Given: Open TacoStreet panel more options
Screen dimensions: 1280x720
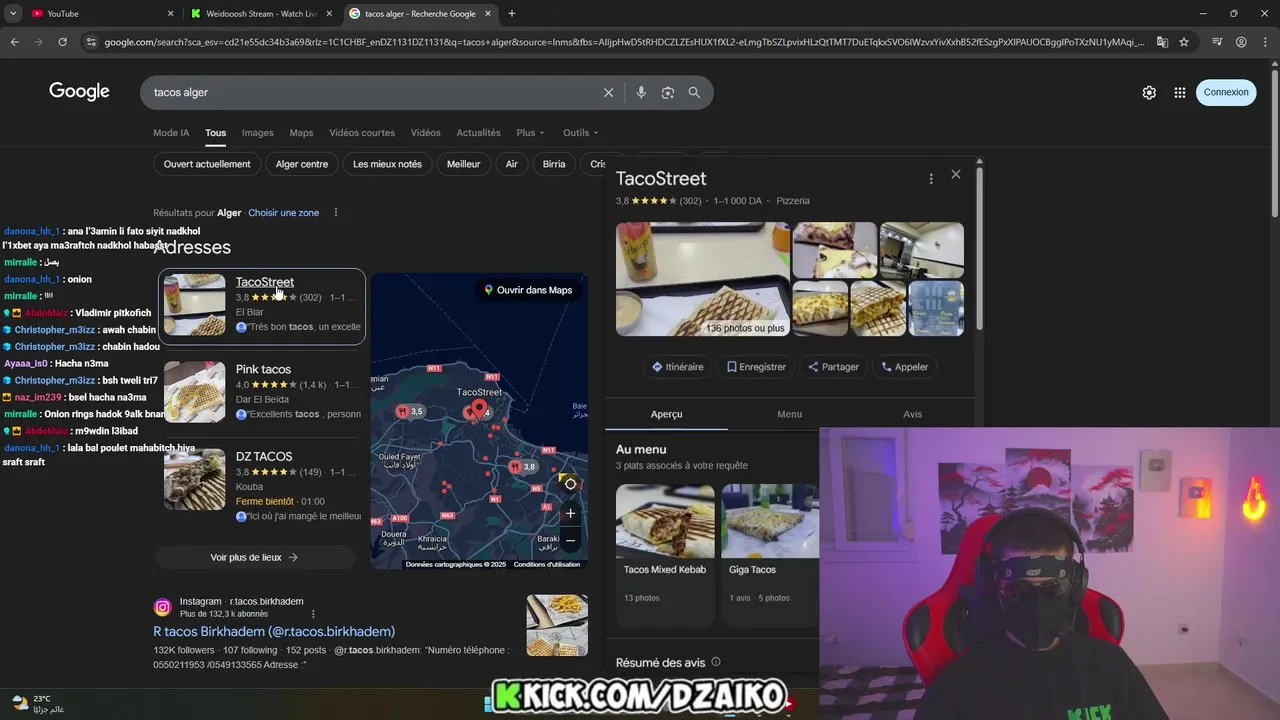Looking at the screenshot, I should [x=931, y=178].
